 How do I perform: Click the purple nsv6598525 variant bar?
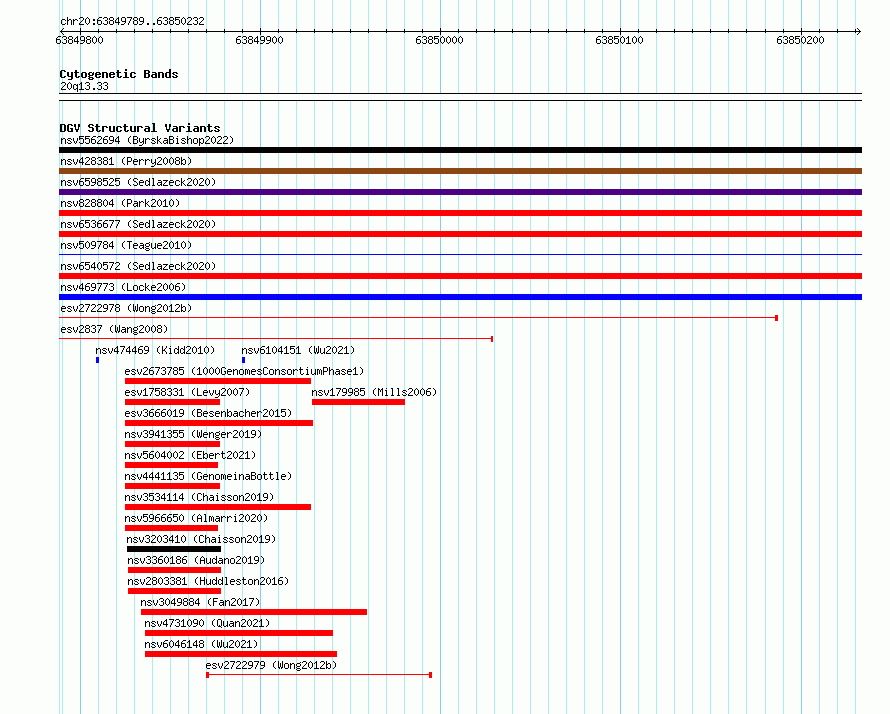460,192
